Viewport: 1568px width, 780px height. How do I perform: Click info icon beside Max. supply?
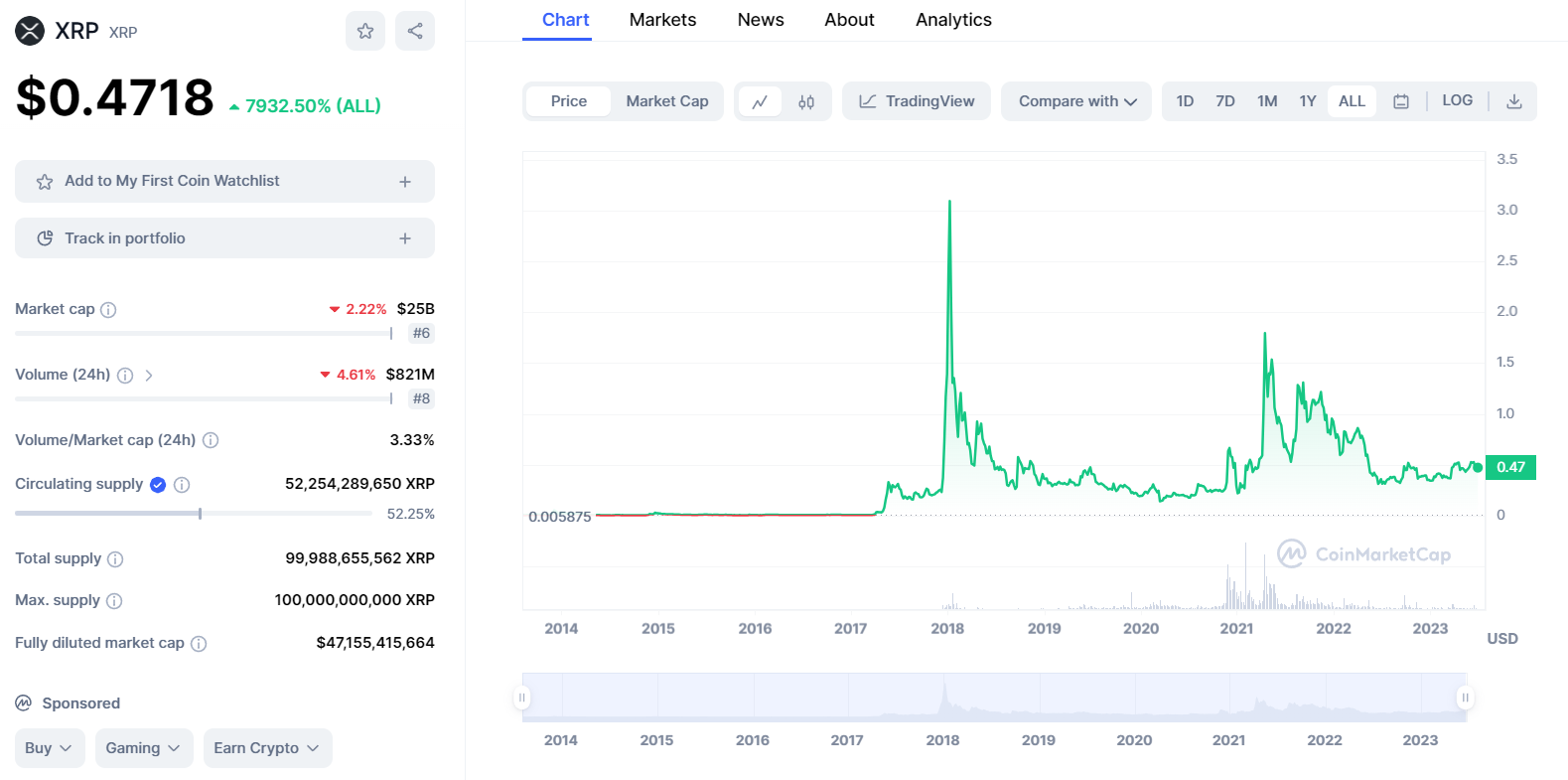[x=114, y=601]
